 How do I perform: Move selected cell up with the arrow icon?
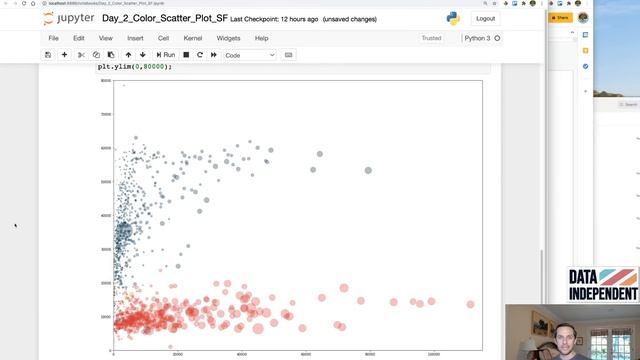[x=128, y=55]
